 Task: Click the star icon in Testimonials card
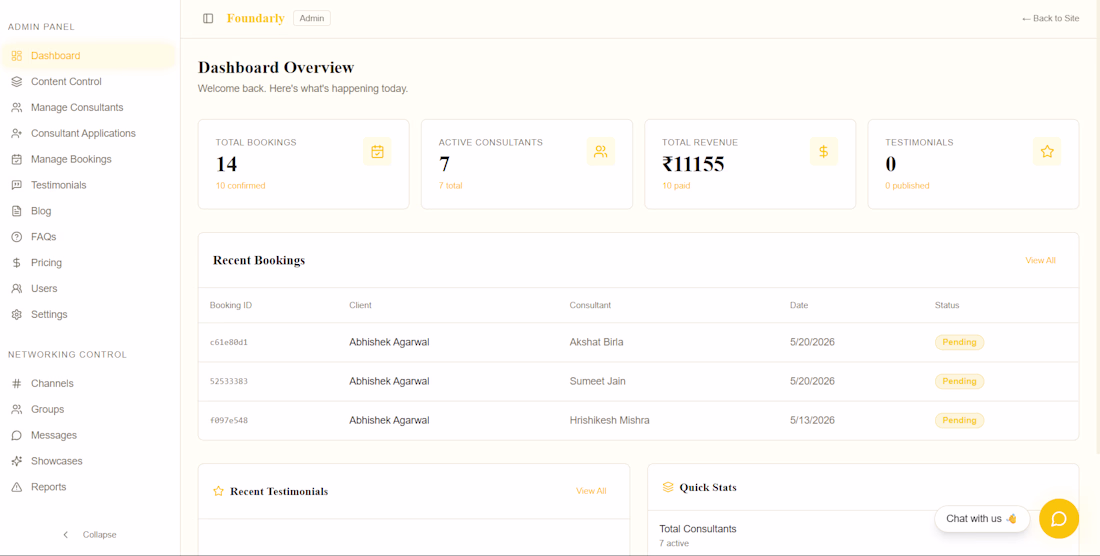(1047, 151)
